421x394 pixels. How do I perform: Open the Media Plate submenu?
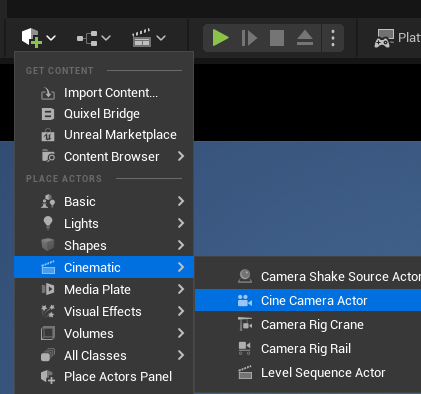click(104, 289)
